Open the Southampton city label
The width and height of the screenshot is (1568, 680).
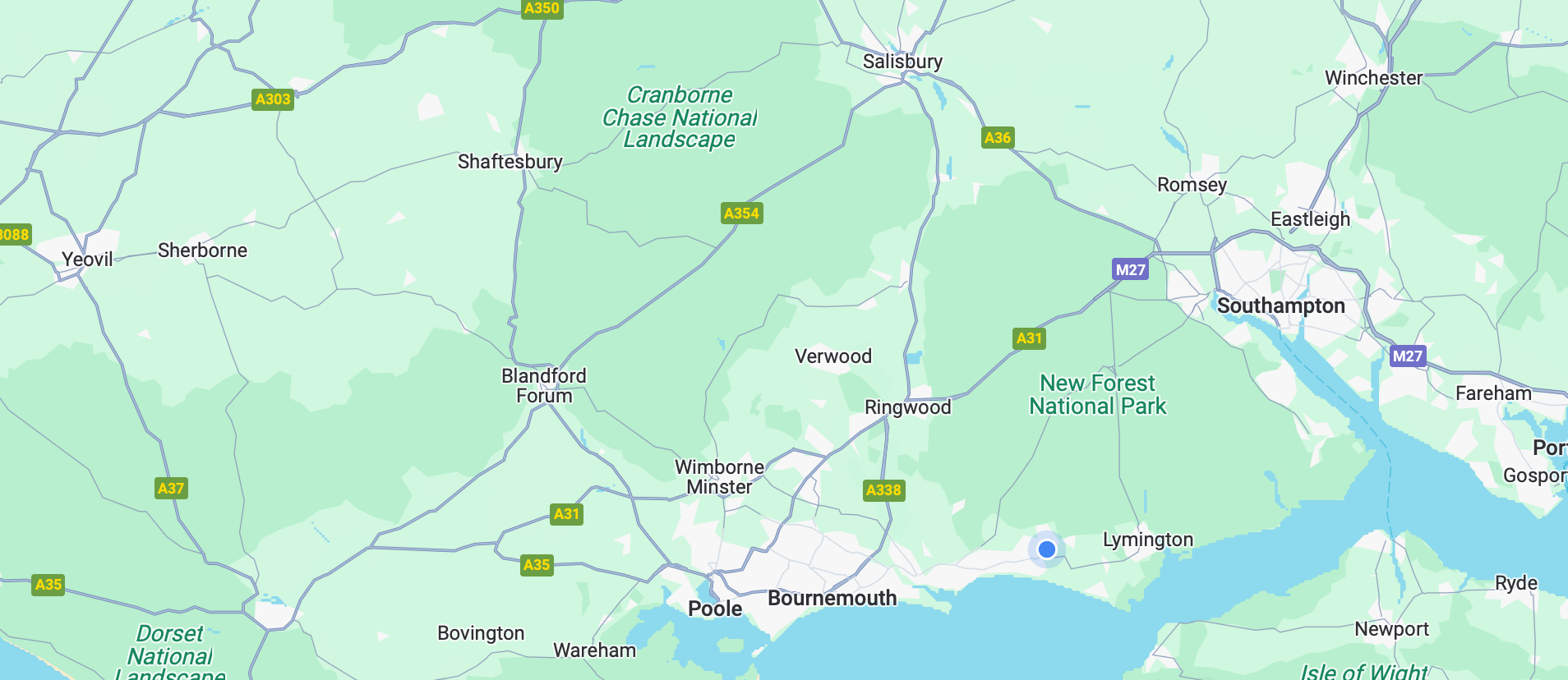pos(1280,306)
